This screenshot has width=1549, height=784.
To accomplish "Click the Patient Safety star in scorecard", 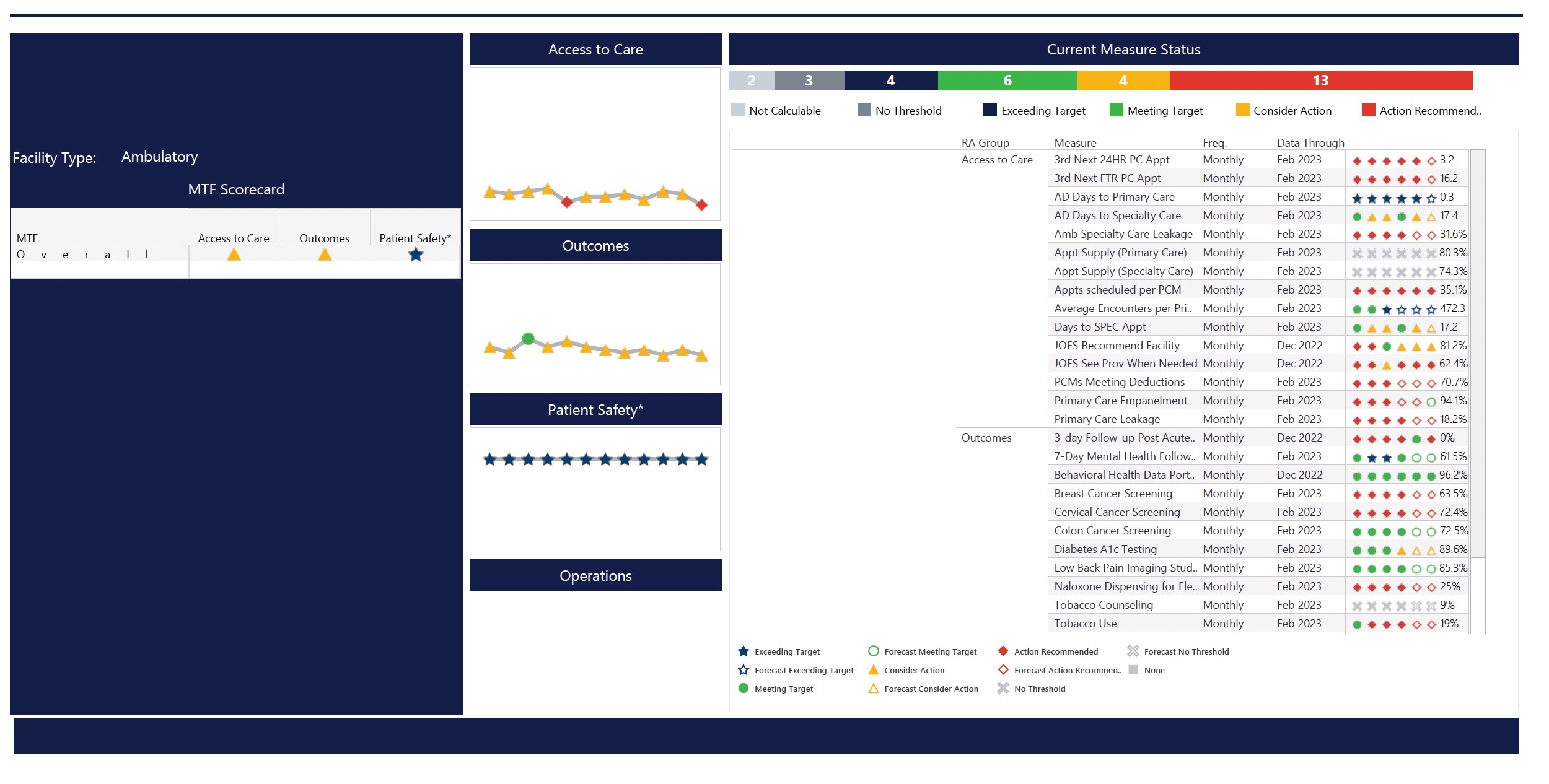I will click(x=416, y=255).
